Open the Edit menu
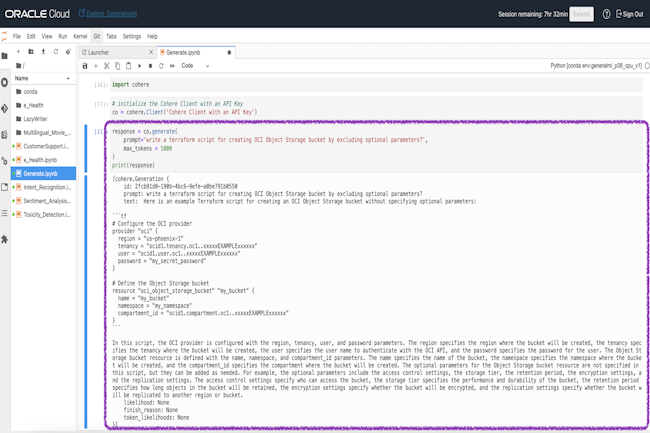650x433 pixels. pyautogui.click(x=31, y=36)
